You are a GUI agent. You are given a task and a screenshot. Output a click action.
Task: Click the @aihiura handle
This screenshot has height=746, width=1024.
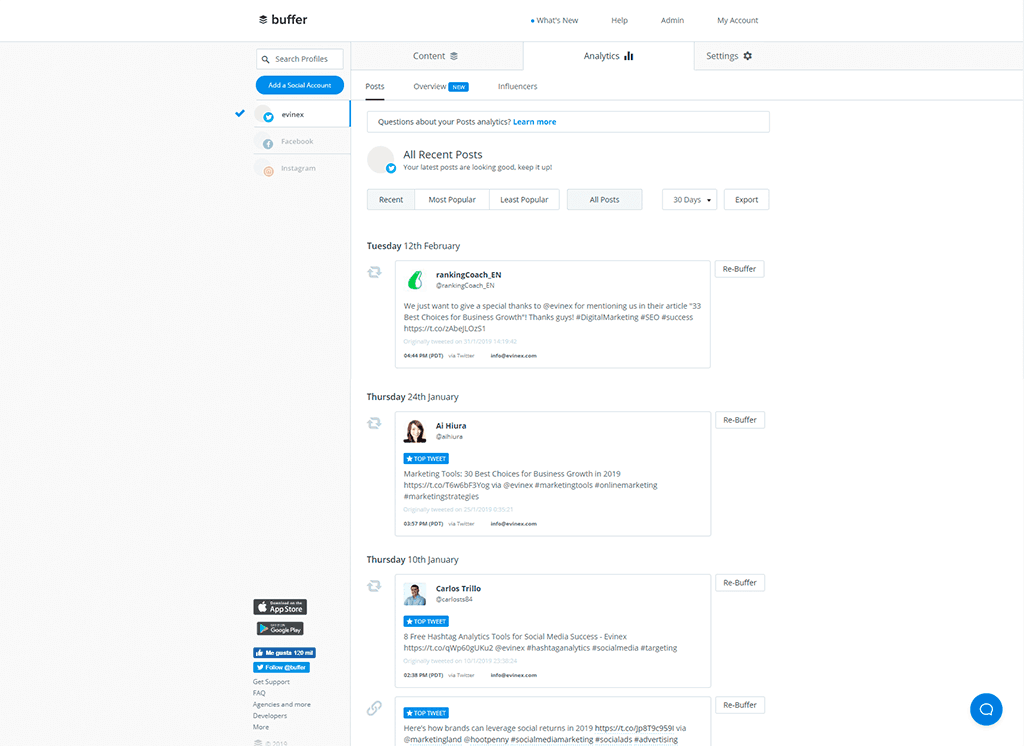449,436
